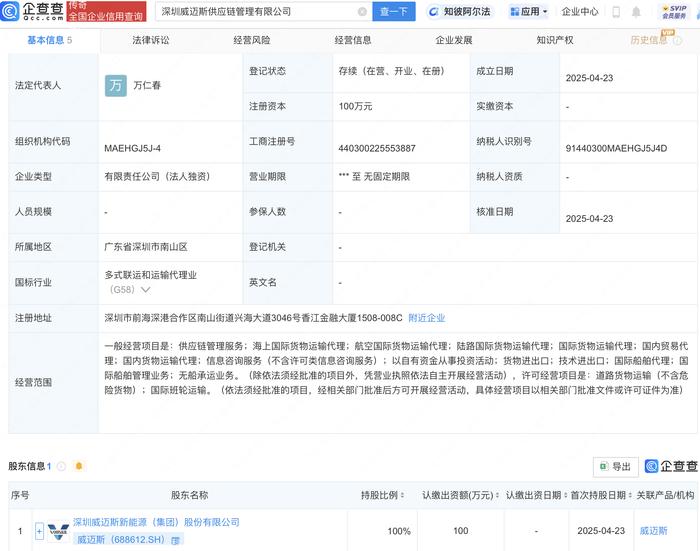Viewport: 700px width, 551px height.
Task: Select 营业期限 value 至 无固定期限
Action: point(374,177)
